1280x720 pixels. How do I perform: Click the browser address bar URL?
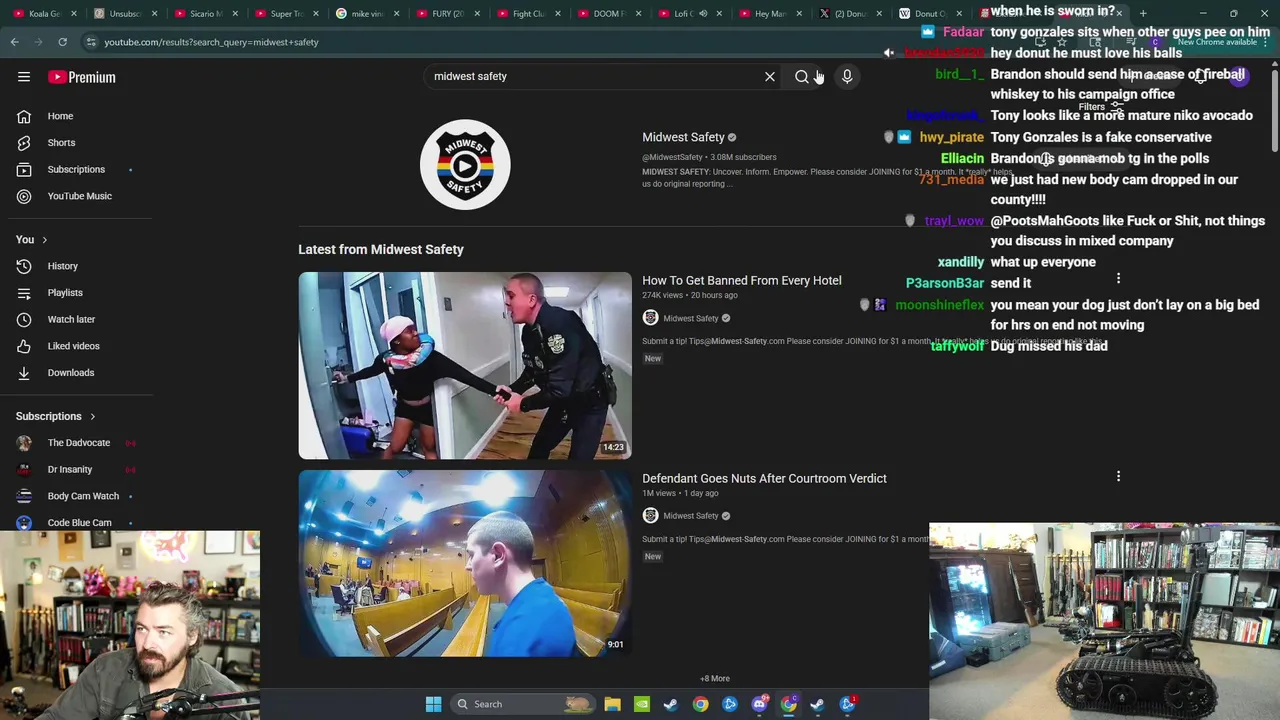pos(211,42)
